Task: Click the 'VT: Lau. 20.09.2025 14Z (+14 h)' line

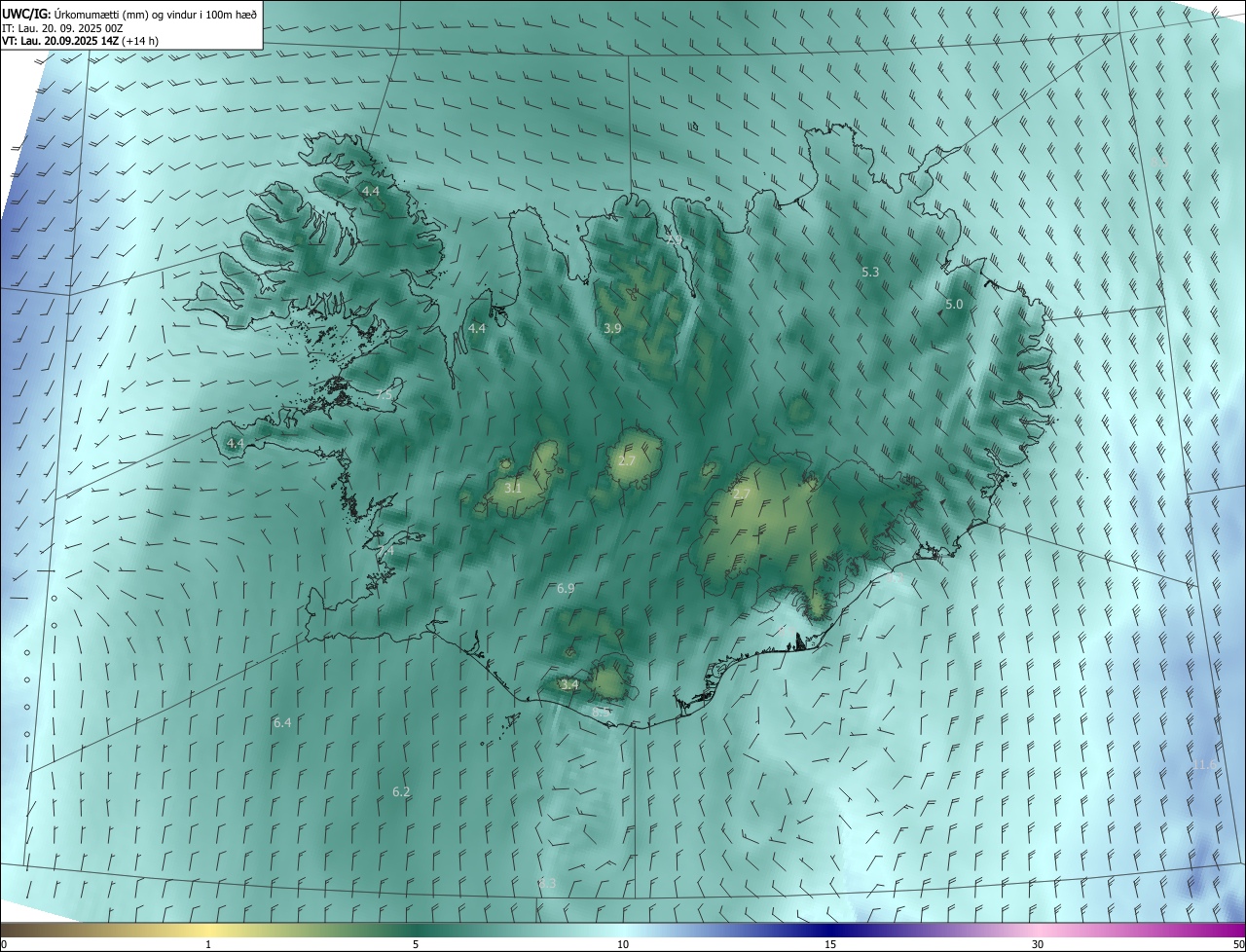Action: pyautogui.click(x=81, y=41)
